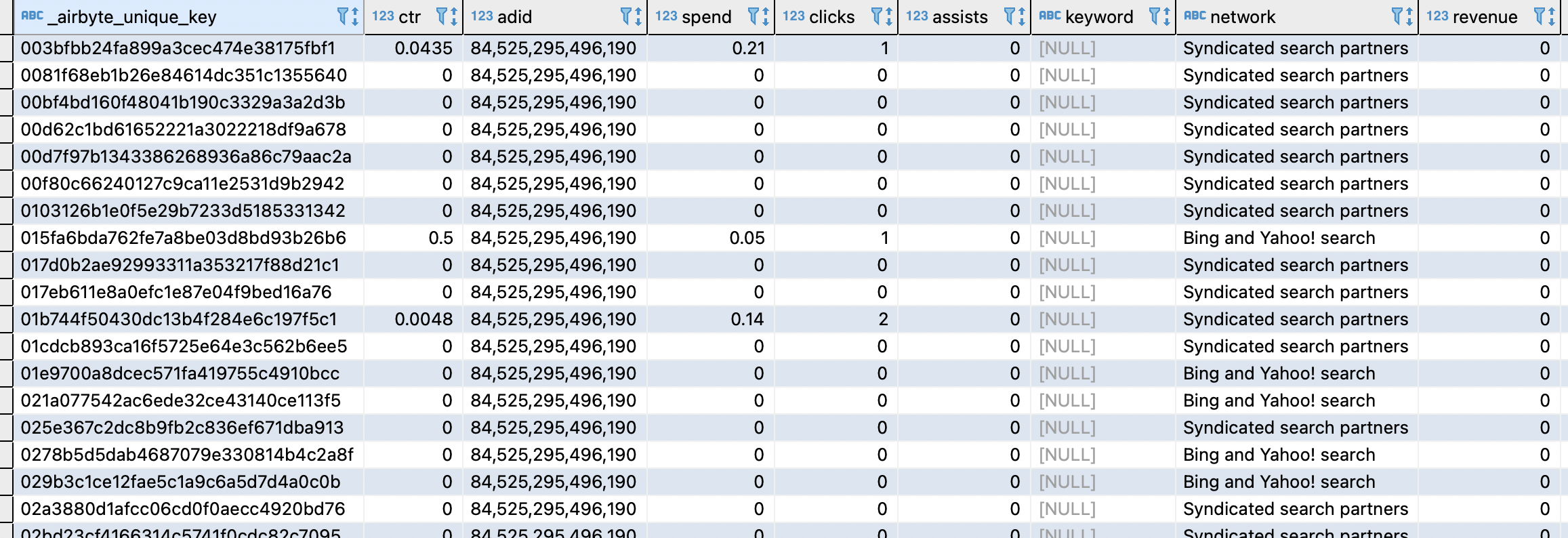This screenshot has height=538, width=1568.
Task: Click cell 021a077542ac6ede32ce43140ce113f5
Action: pyautogui.click(x=188, y=400)
